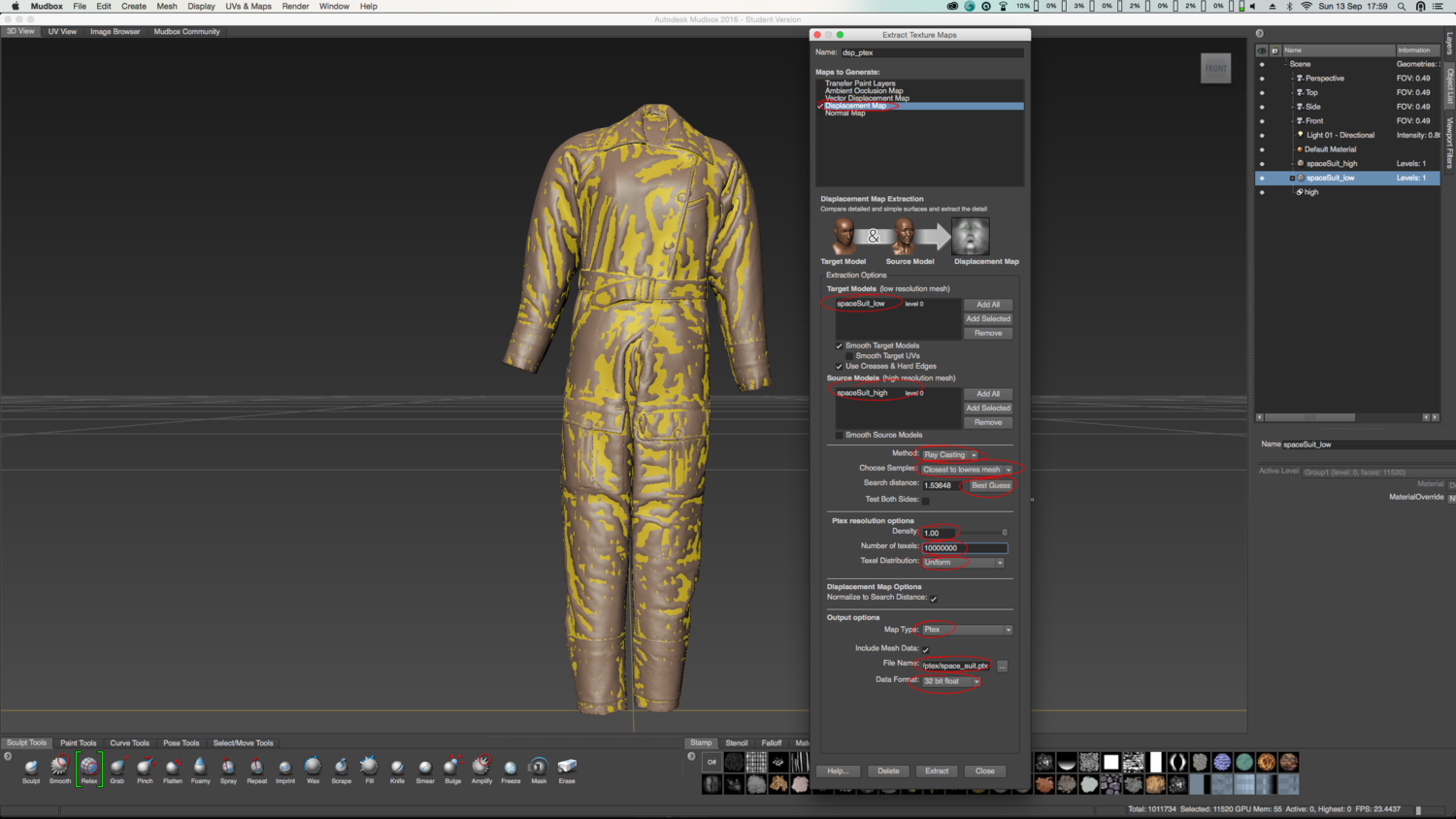The image size is (1456, 819).
Task: Toggle Test Both Sides checkbox
Action: 925,501
